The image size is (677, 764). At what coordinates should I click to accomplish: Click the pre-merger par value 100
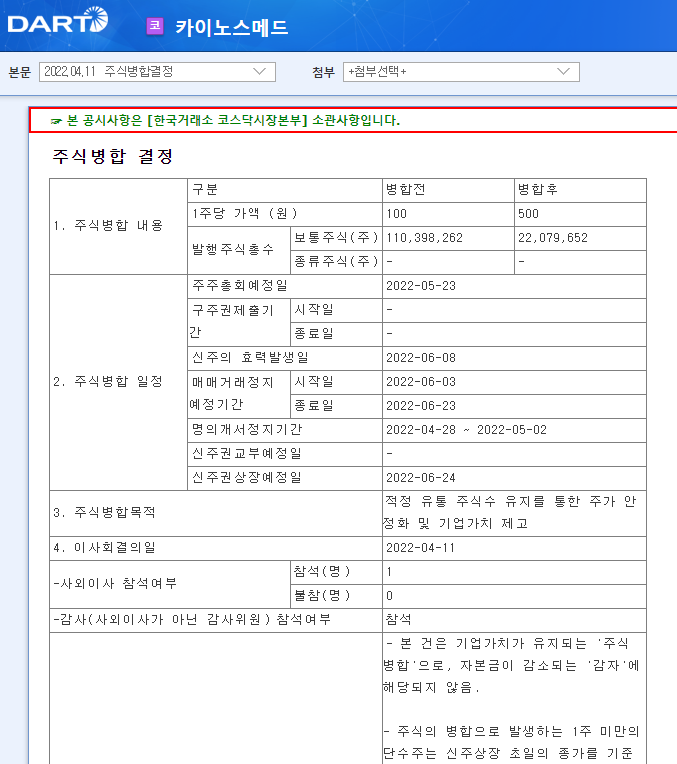[x=396, y=214]
